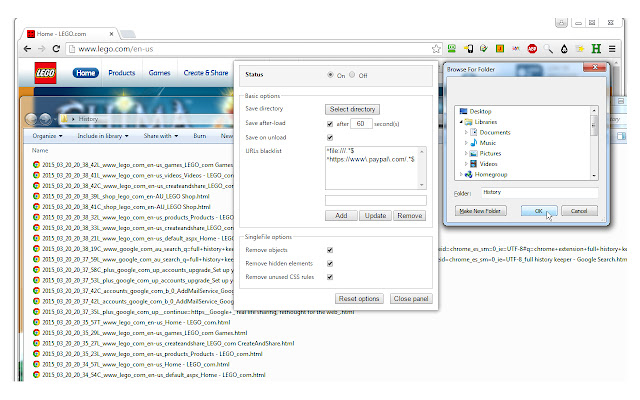Click the red LEGO logo
640x400 pixels.
[45, 73]
